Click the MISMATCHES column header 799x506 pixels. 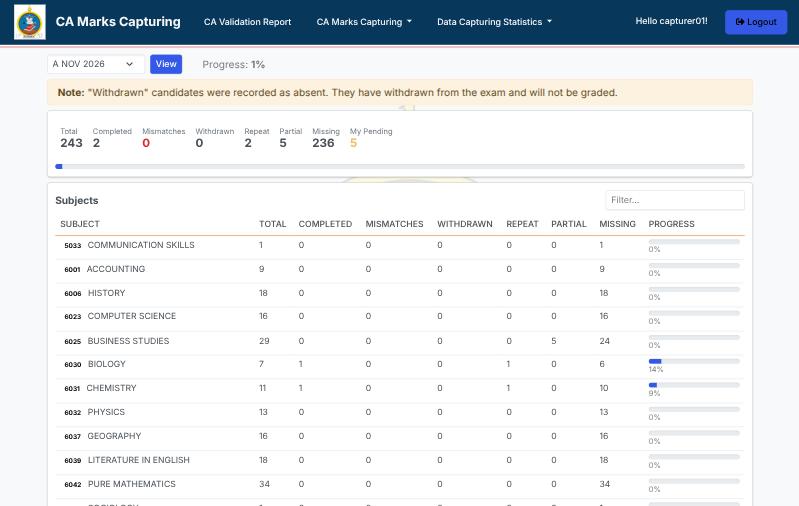[394, 224]
